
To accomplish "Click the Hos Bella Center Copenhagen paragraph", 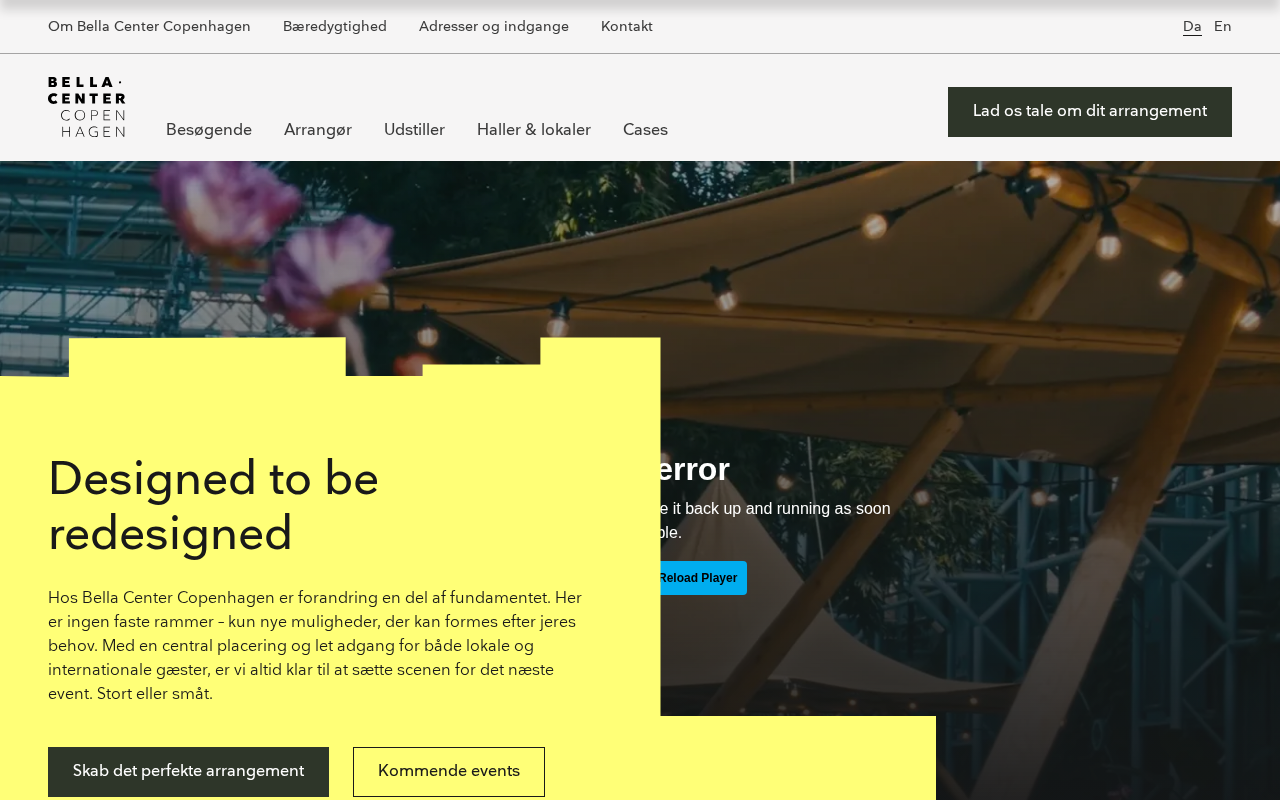I will pos(315,646).
